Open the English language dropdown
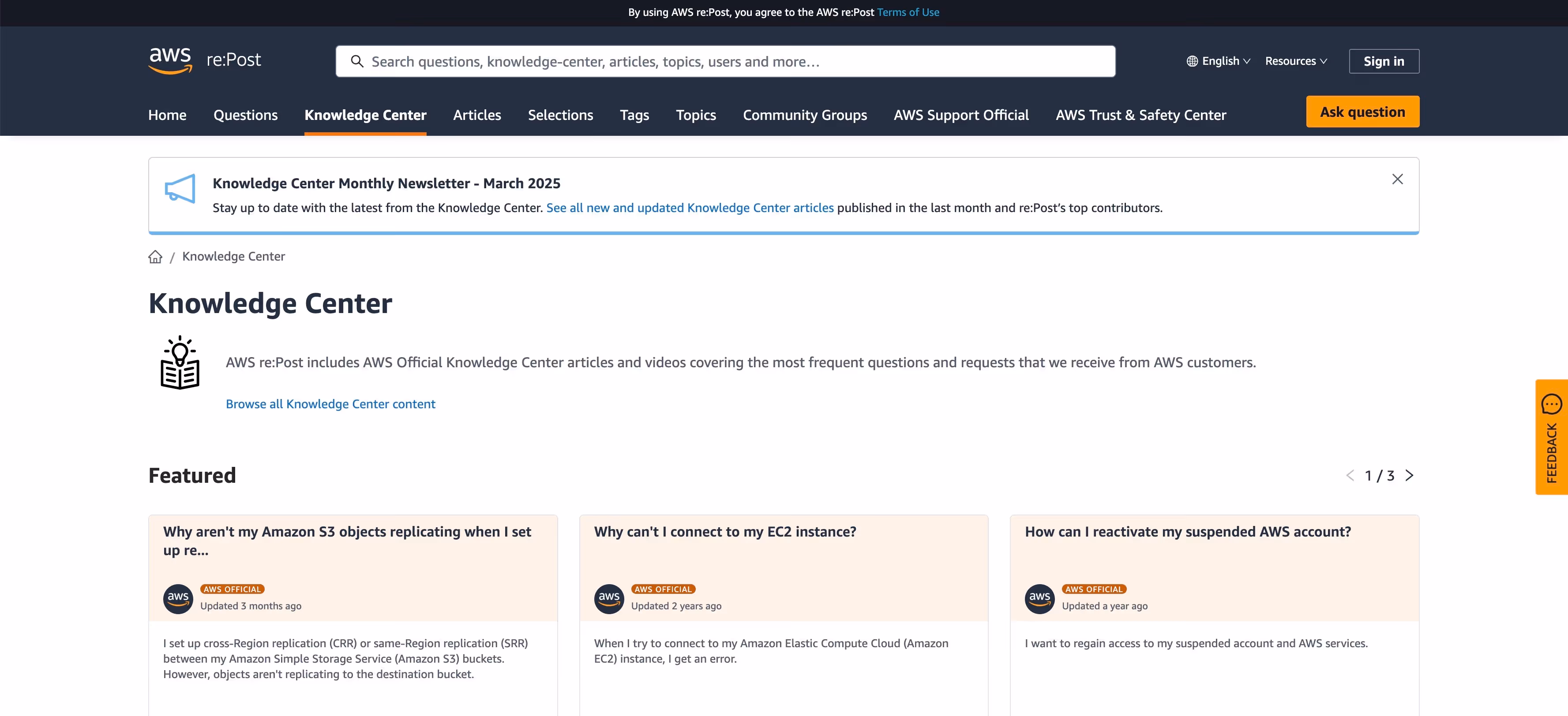 pyautogui.click(x=1219, y=61)
